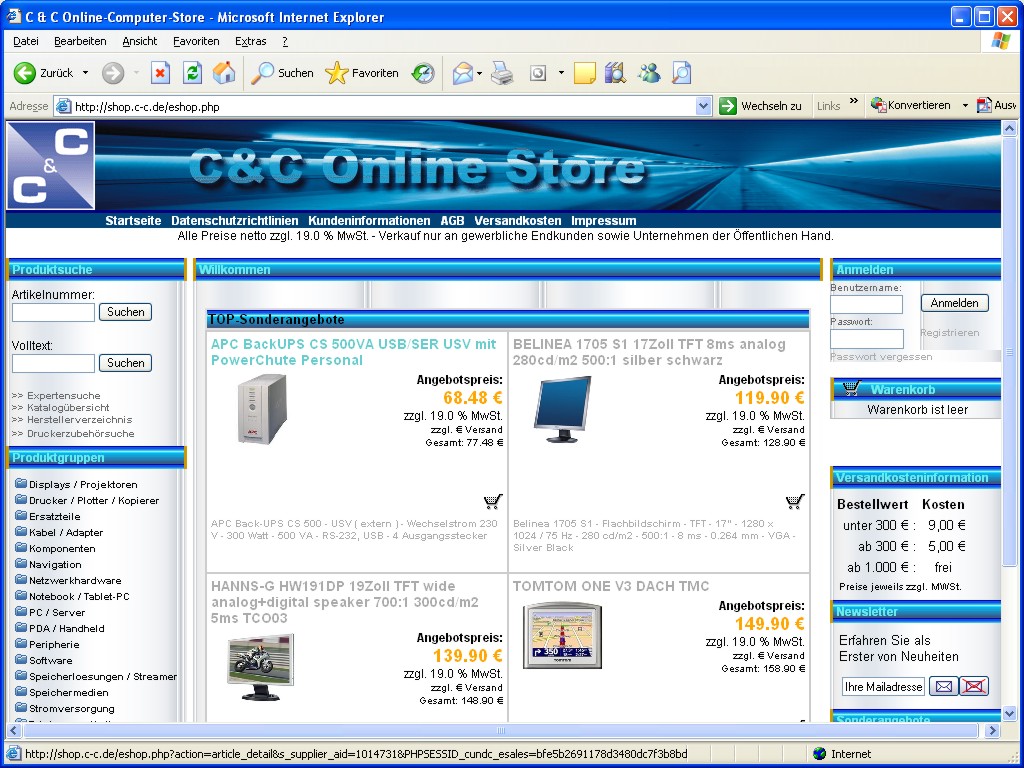Expand the Links toolbar chevron
This screenshot has width=1024, height=768.
click(x=854, y=101)
